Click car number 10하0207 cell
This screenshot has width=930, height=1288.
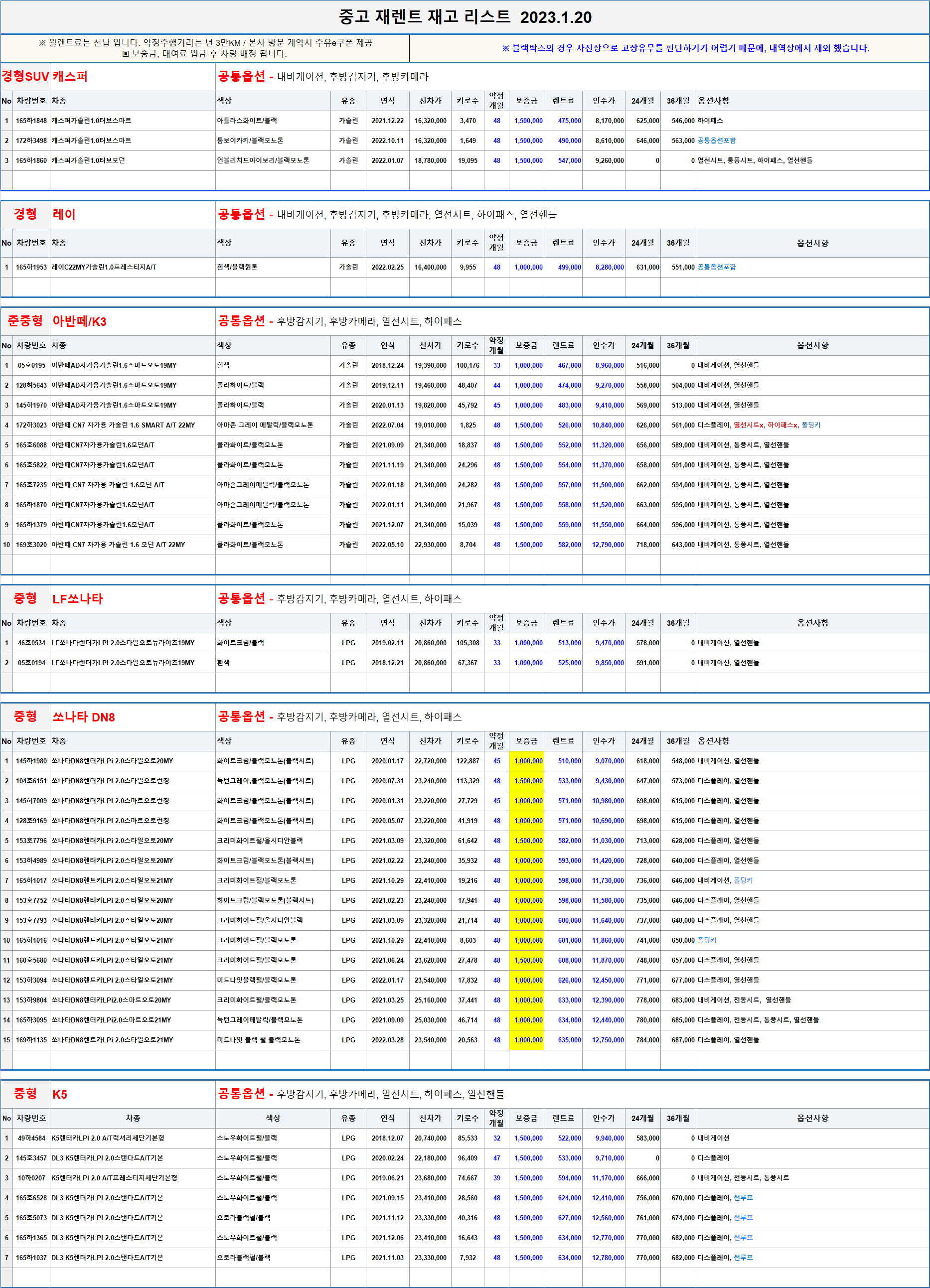31,1178
